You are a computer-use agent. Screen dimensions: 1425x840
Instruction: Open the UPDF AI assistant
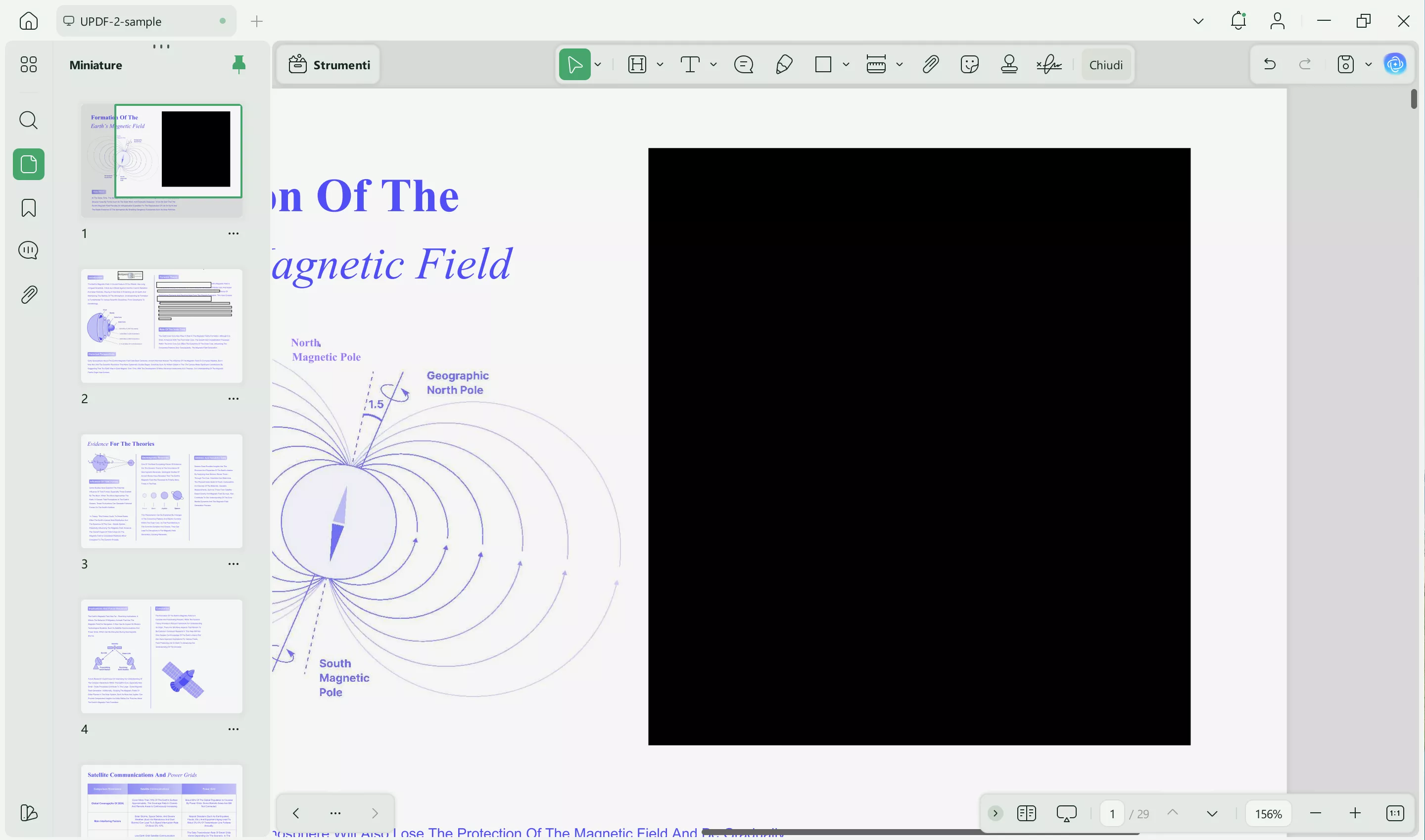tap(1395, 64)
